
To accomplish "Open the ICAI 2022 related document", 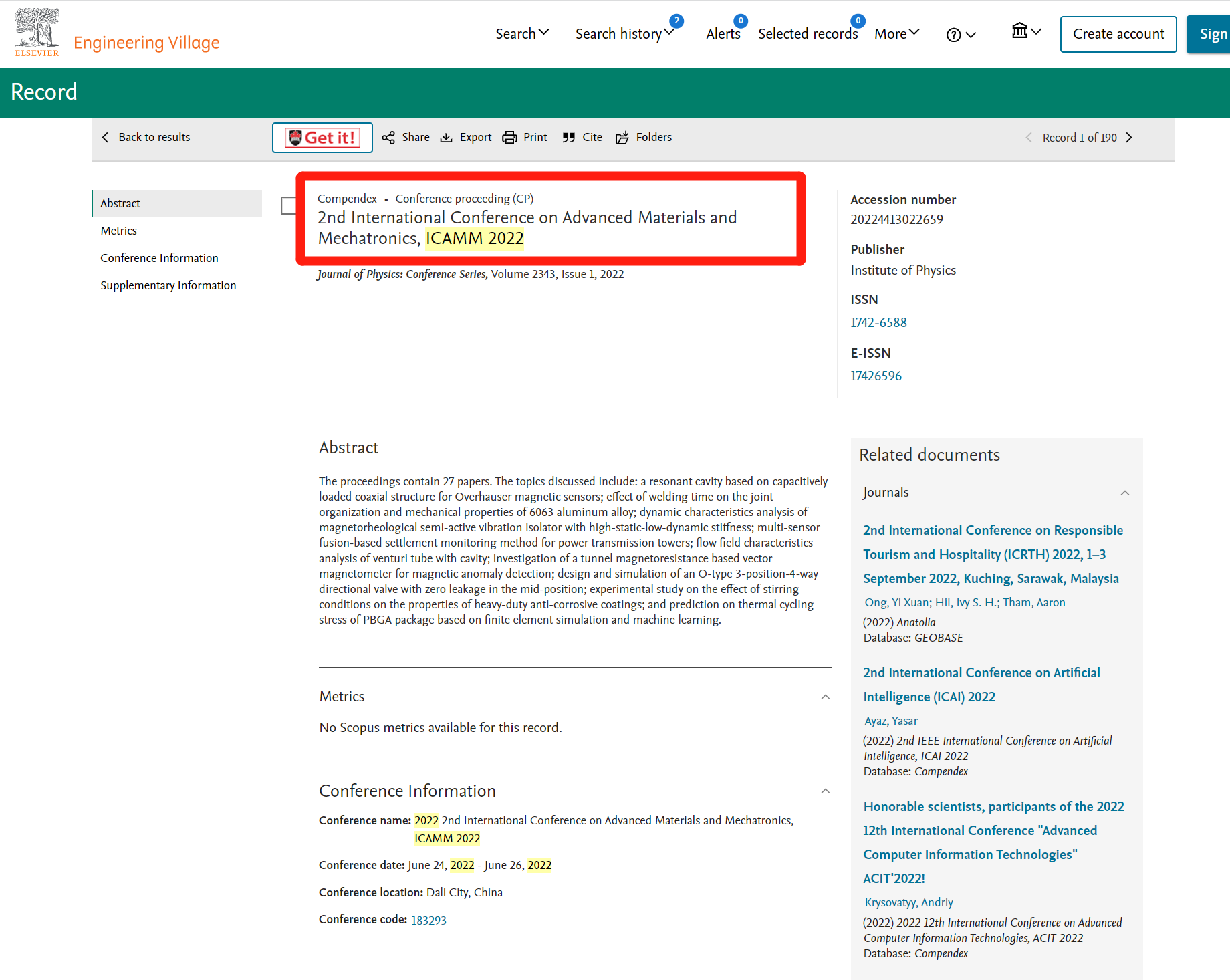I will pos(981,685).
